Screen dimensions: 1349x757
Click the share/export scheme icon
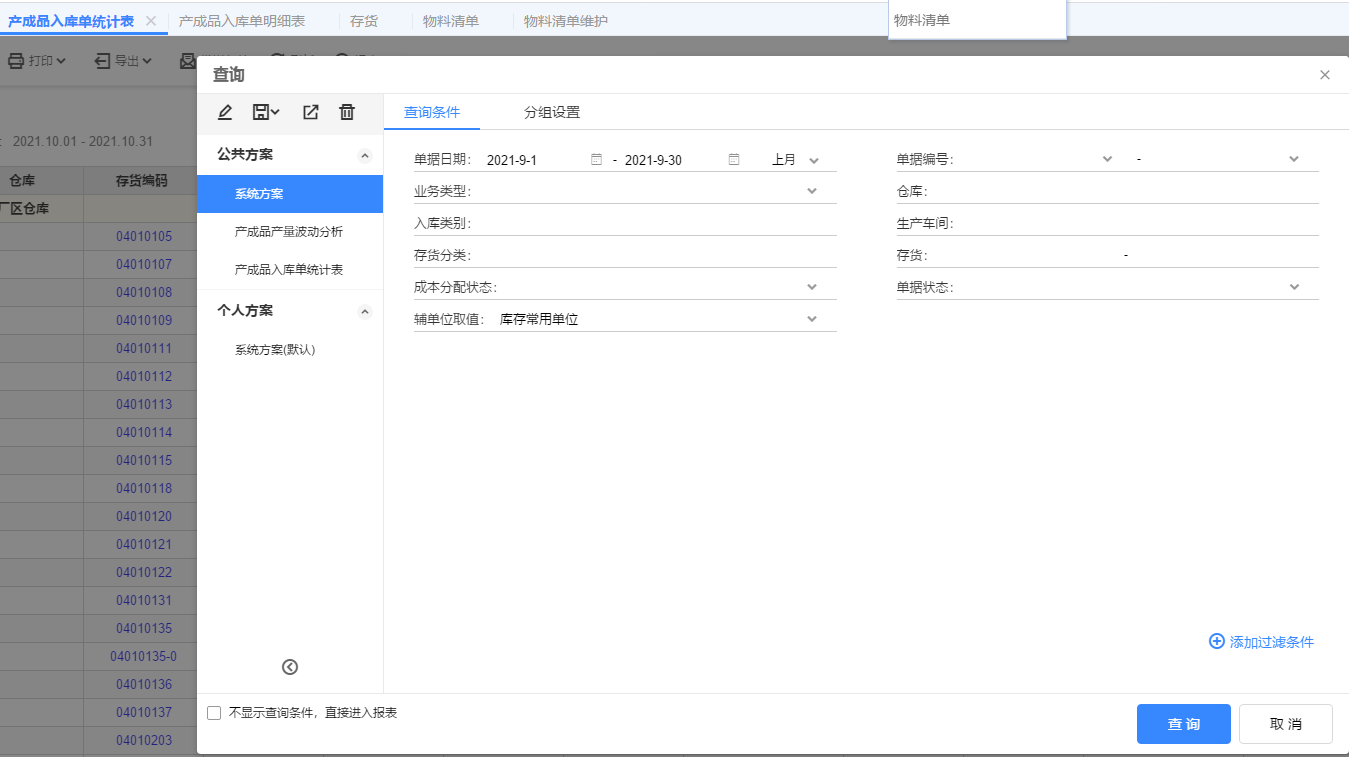point(311,113)
